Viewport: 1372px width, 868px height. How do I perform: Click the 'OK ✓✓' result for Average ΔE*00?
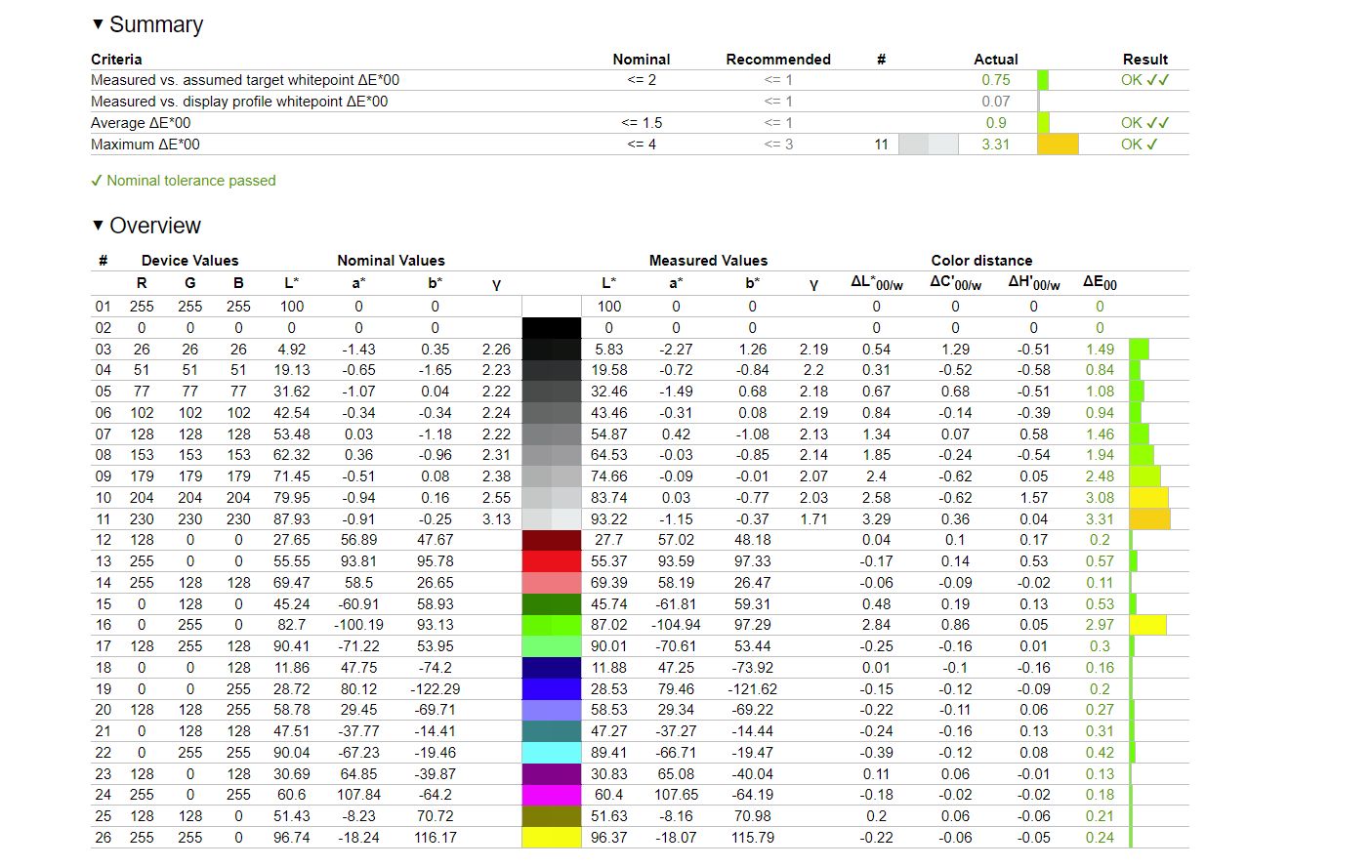pos(1144,123)
